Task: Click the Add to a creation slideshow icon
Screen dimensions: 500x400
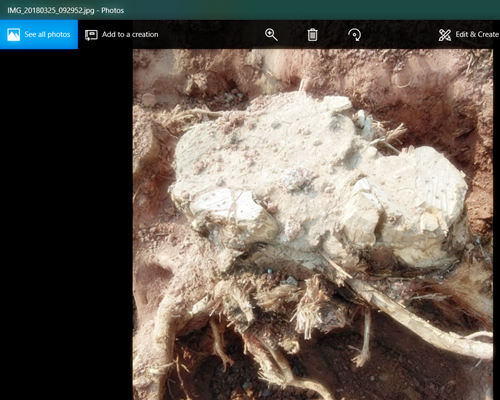Action: (91, 35)
